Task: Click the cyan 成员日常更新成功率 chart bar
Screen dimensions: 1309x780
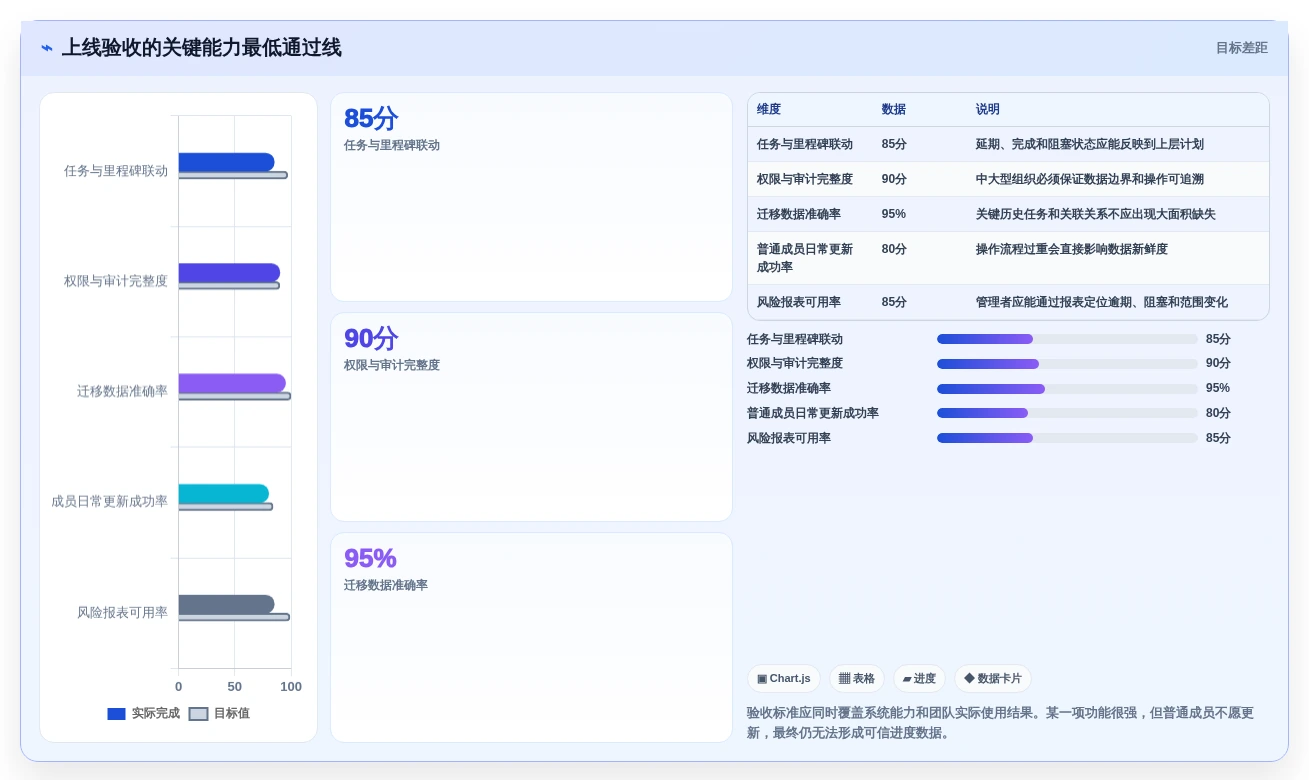Action: point(224,494)
